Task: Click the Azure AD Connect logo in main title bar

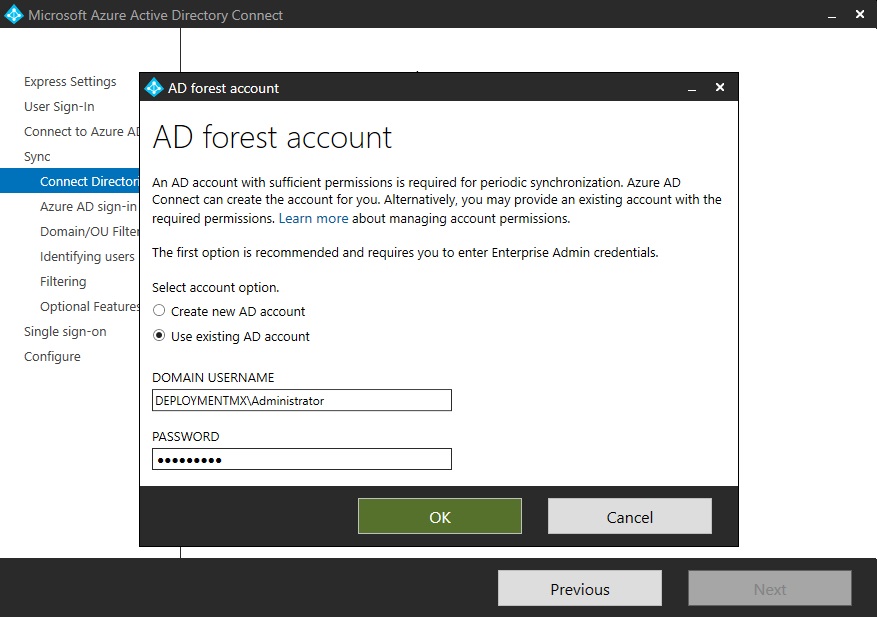Action: click(14, 15)
